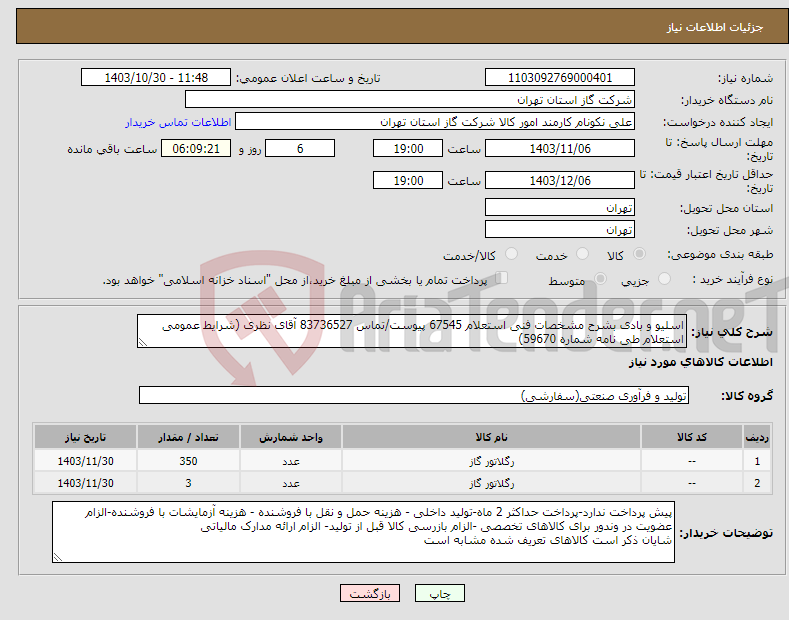Viewport: 789px width, 620px height.
Task: Click the بازگشت back button
Action: [x=370, y=593]
